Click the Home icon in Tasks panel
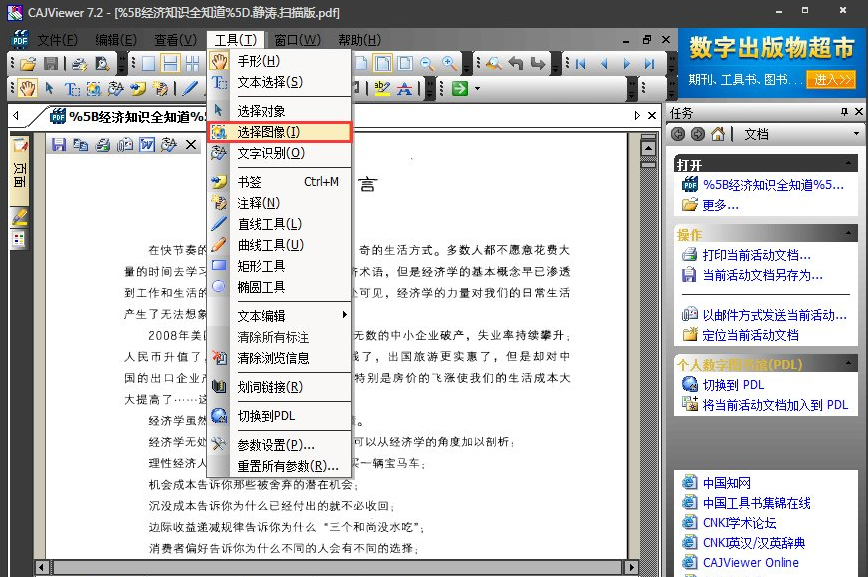868x577 pixels. 718,134
